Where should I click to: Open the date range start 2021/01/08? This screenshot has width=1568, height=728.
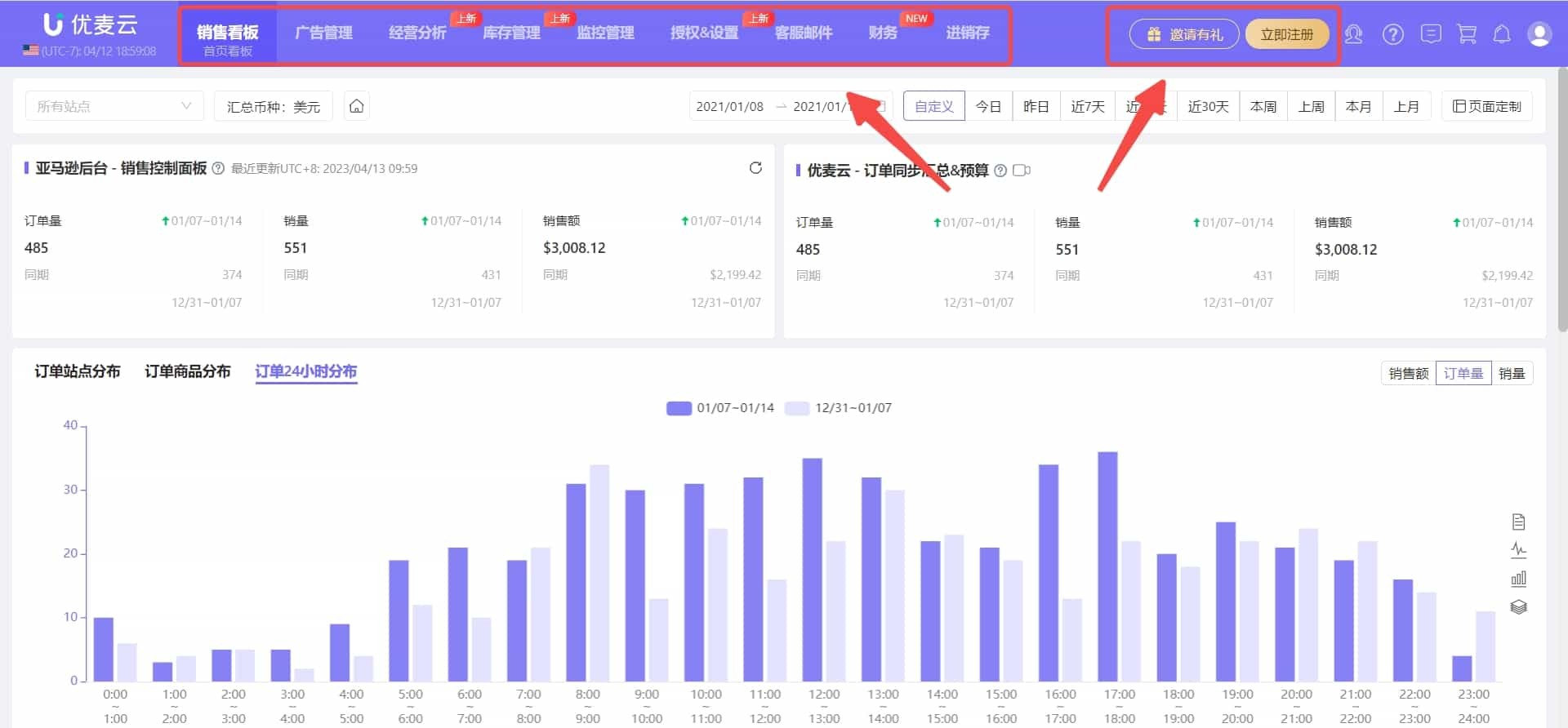pyautogui.click(x=729, y=107)
